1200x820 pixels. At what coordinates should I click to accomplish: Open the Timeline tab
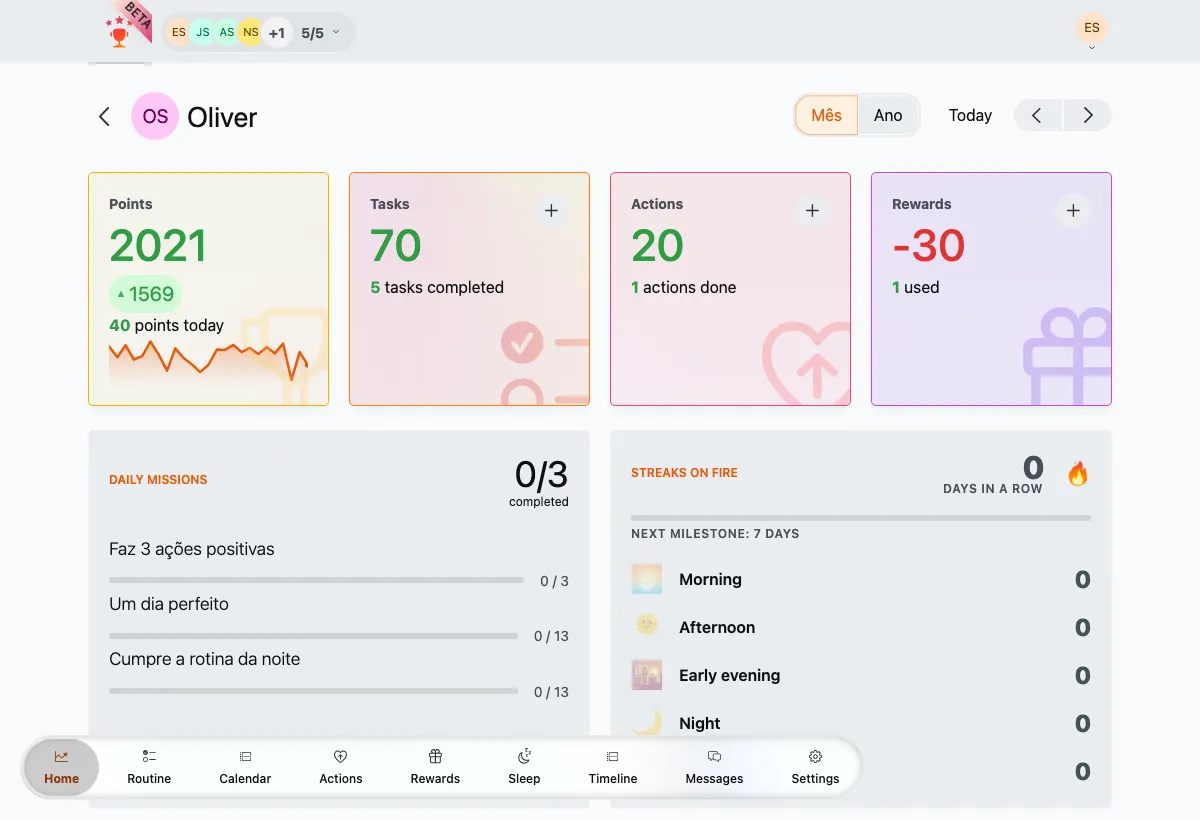coord(613,767)
